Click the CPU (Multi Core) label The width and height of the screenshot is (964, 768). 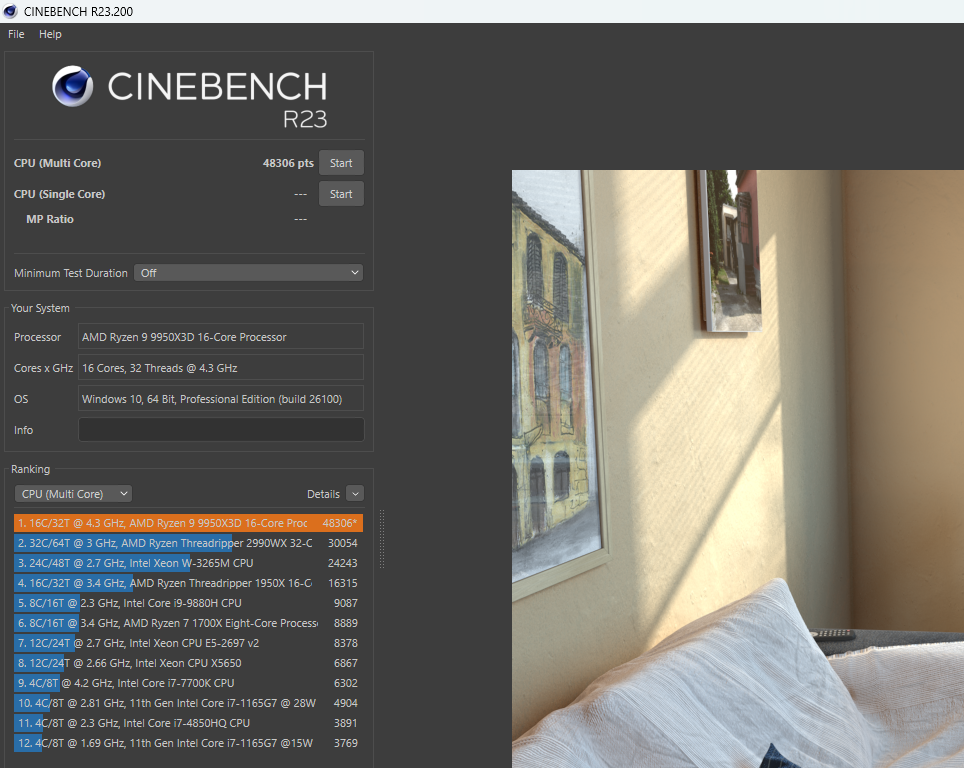57,163
